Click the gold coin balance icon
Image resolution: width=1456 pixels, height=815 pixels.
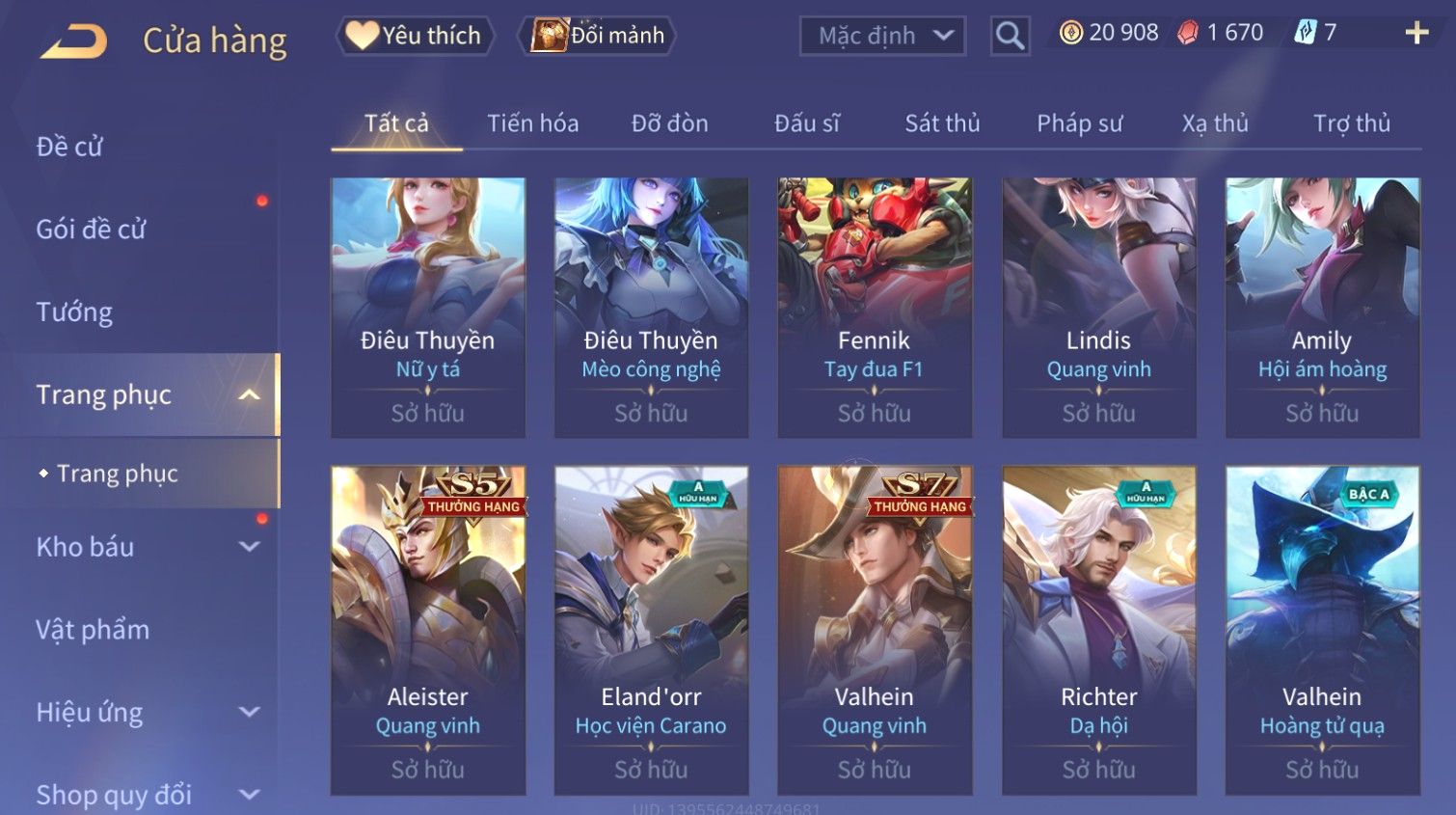point(1070,33)
